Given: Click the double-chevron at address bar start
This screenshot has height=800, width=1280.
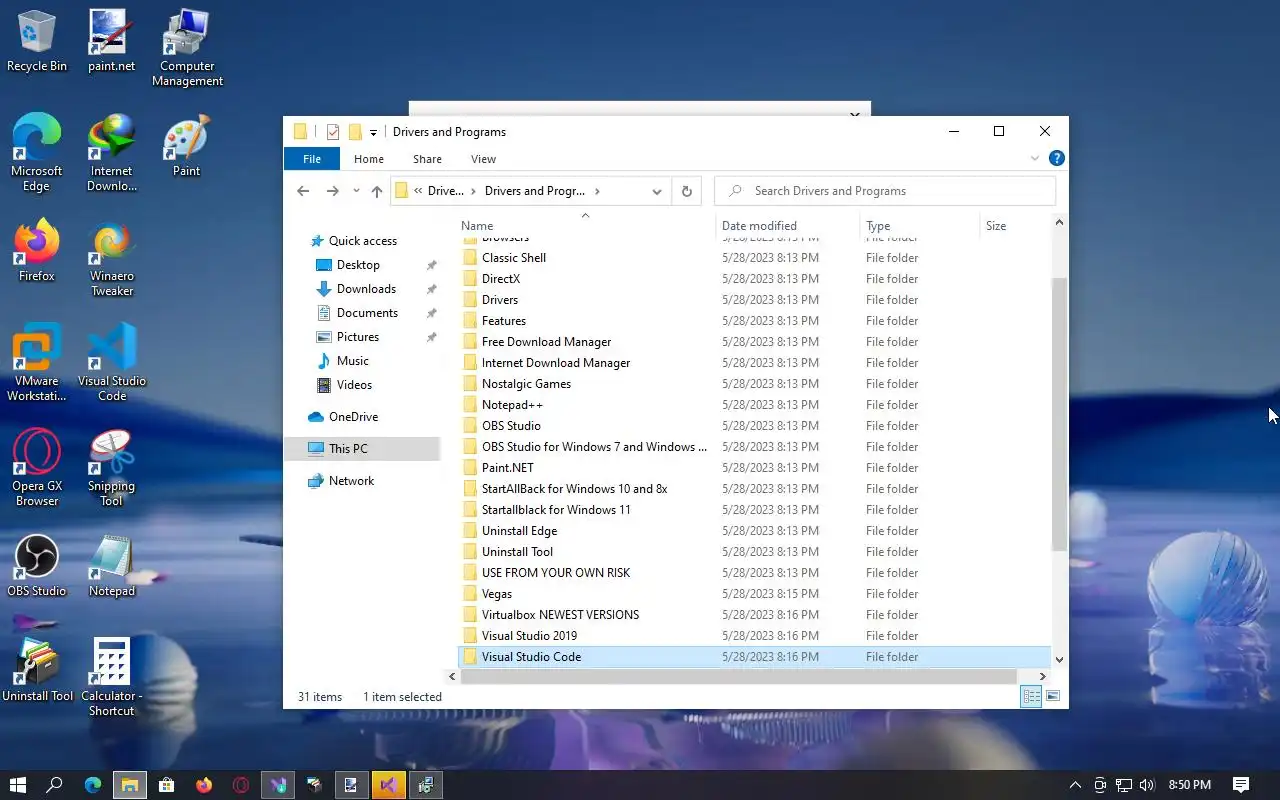Looking at the screenshot, I should (x=418, y=191).
